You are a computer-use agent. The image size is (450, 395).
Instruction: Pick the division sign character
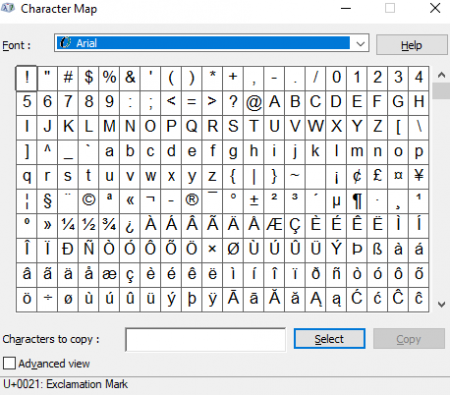(47, 299)
